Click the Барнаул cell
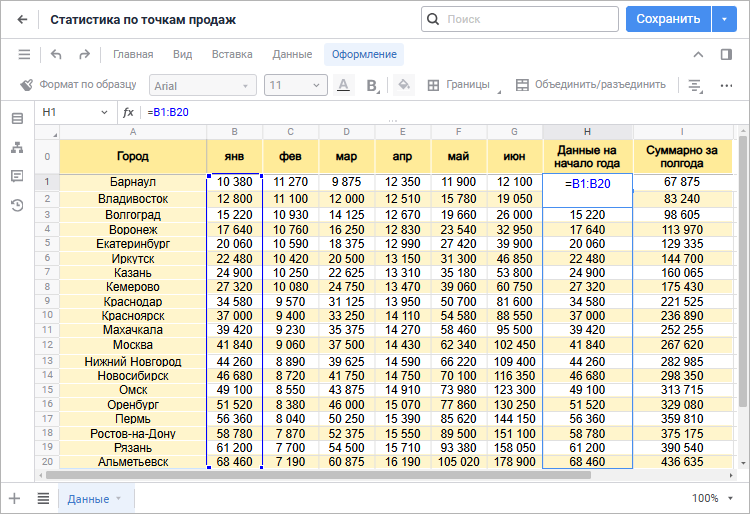 [133, 182]
